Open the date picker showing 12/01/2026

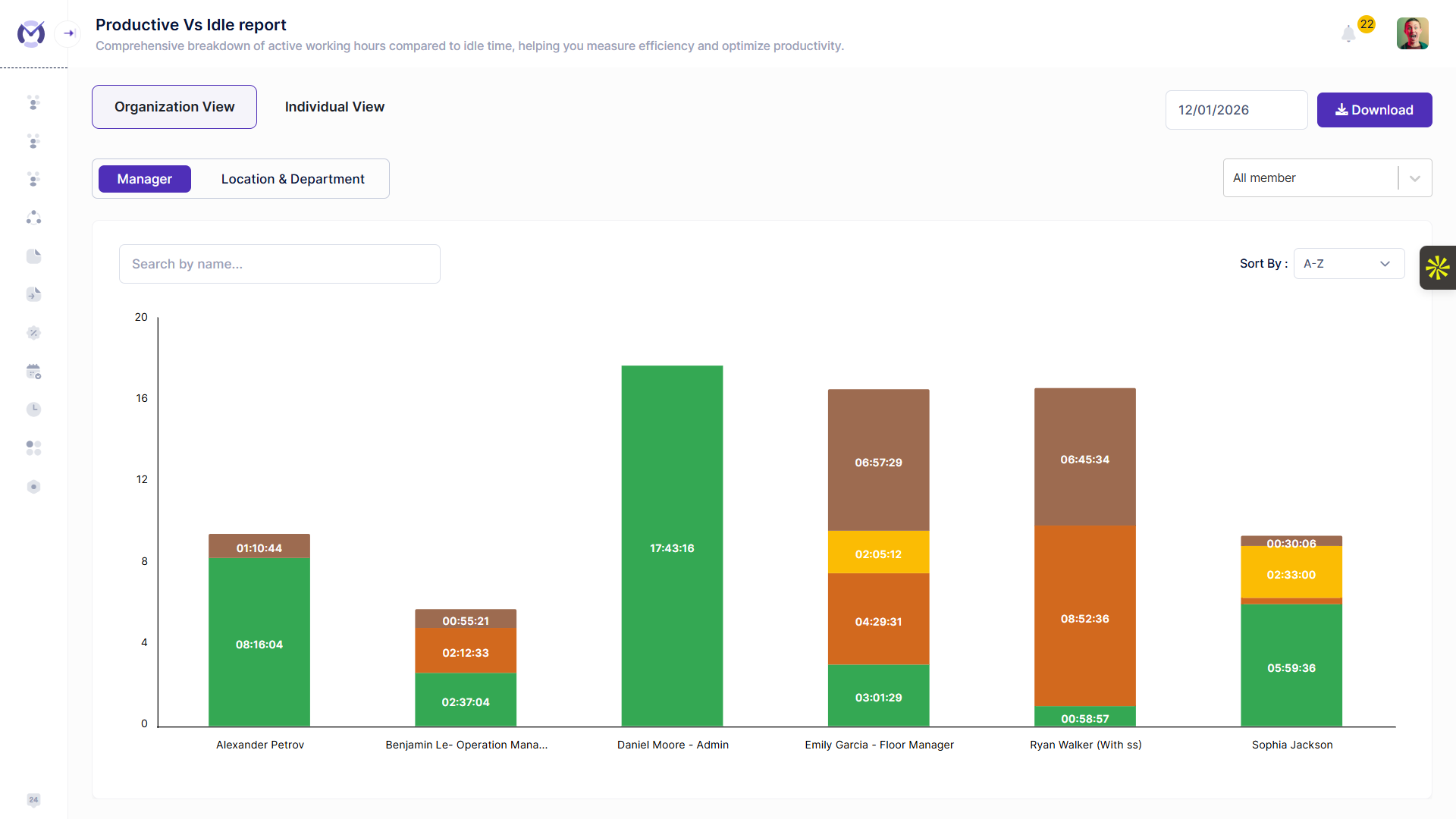point(1236,110)
